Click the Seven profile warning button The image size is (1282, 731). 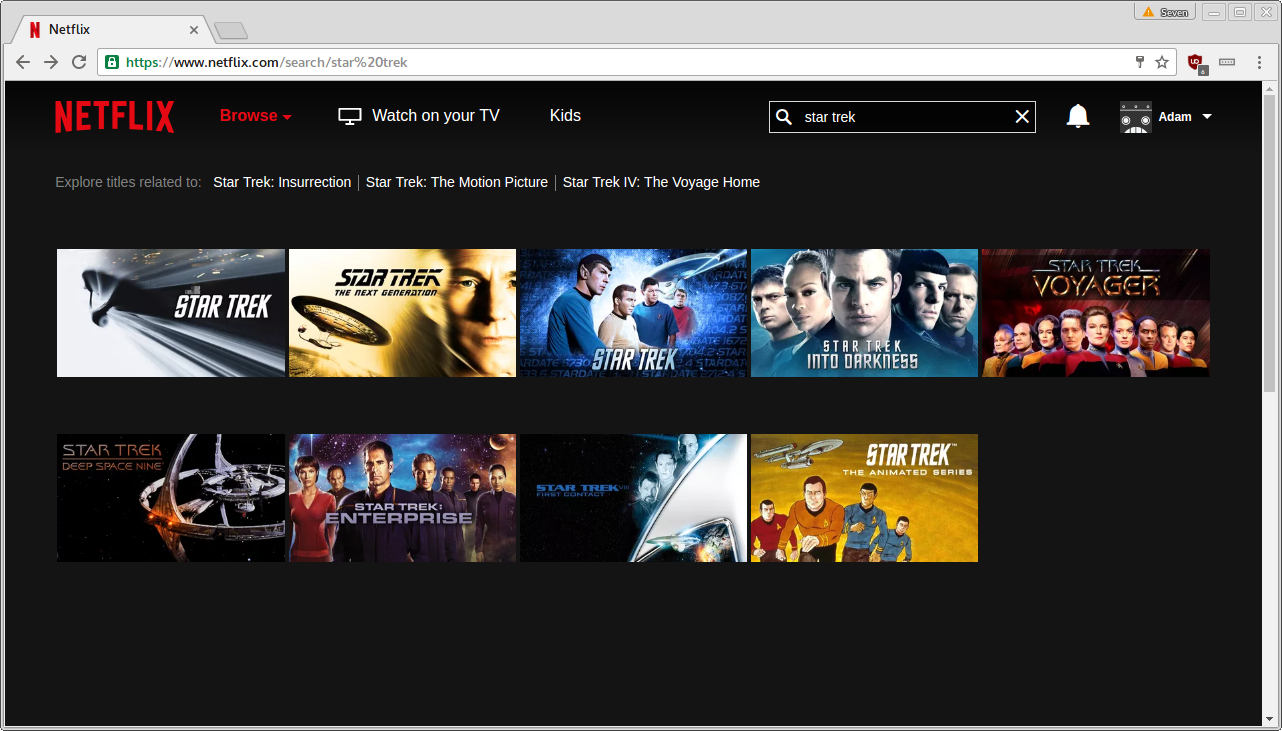click(1165, 12)
